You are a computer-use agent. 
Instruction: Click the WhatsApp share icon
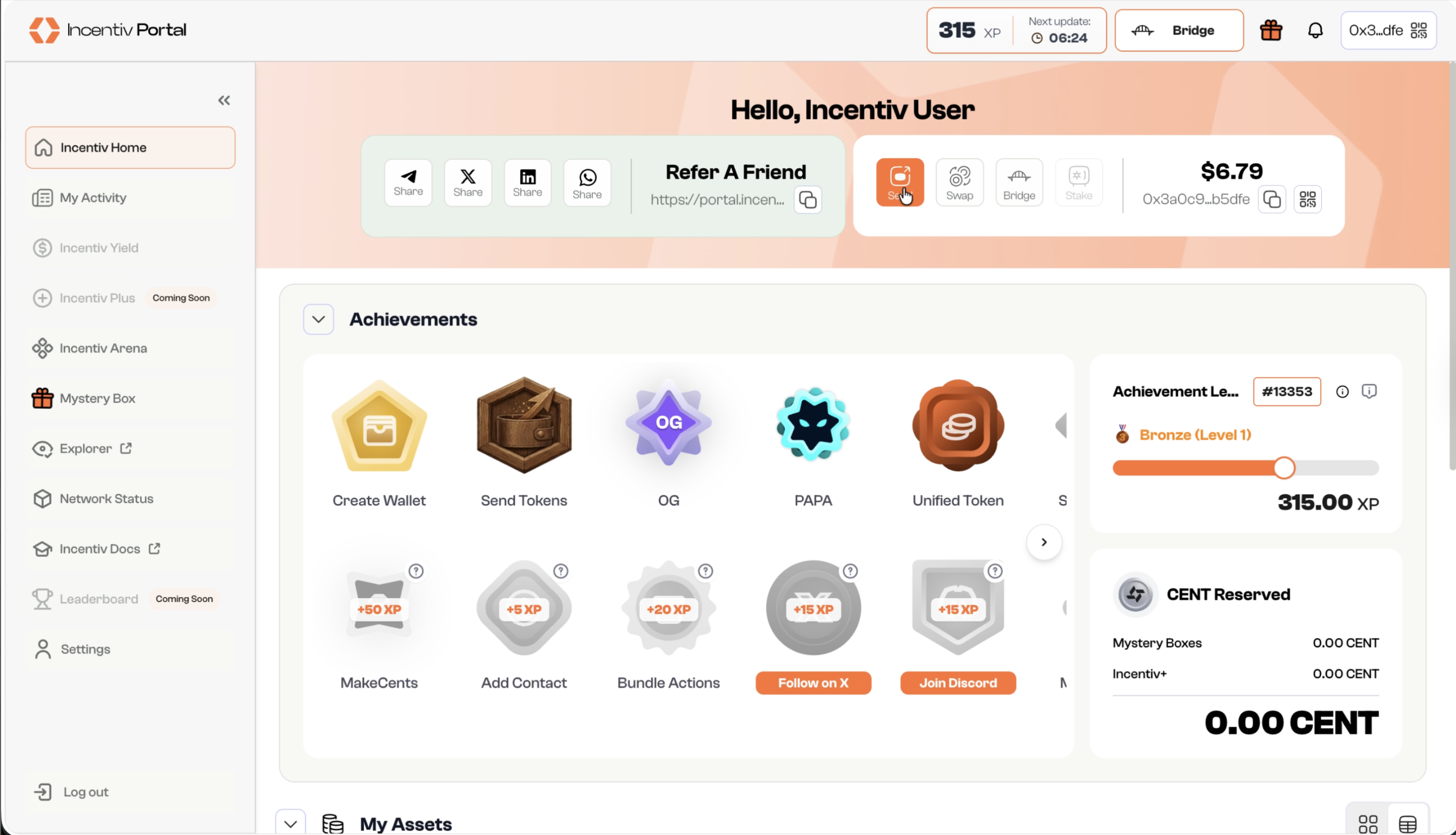pyautogui.click(x=587, y=182)
